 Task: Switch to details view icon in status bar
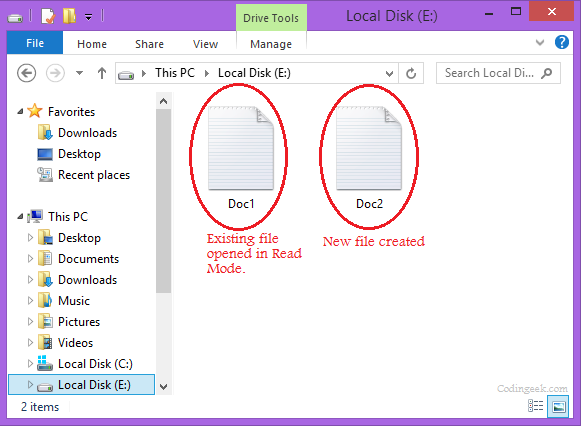535,406
